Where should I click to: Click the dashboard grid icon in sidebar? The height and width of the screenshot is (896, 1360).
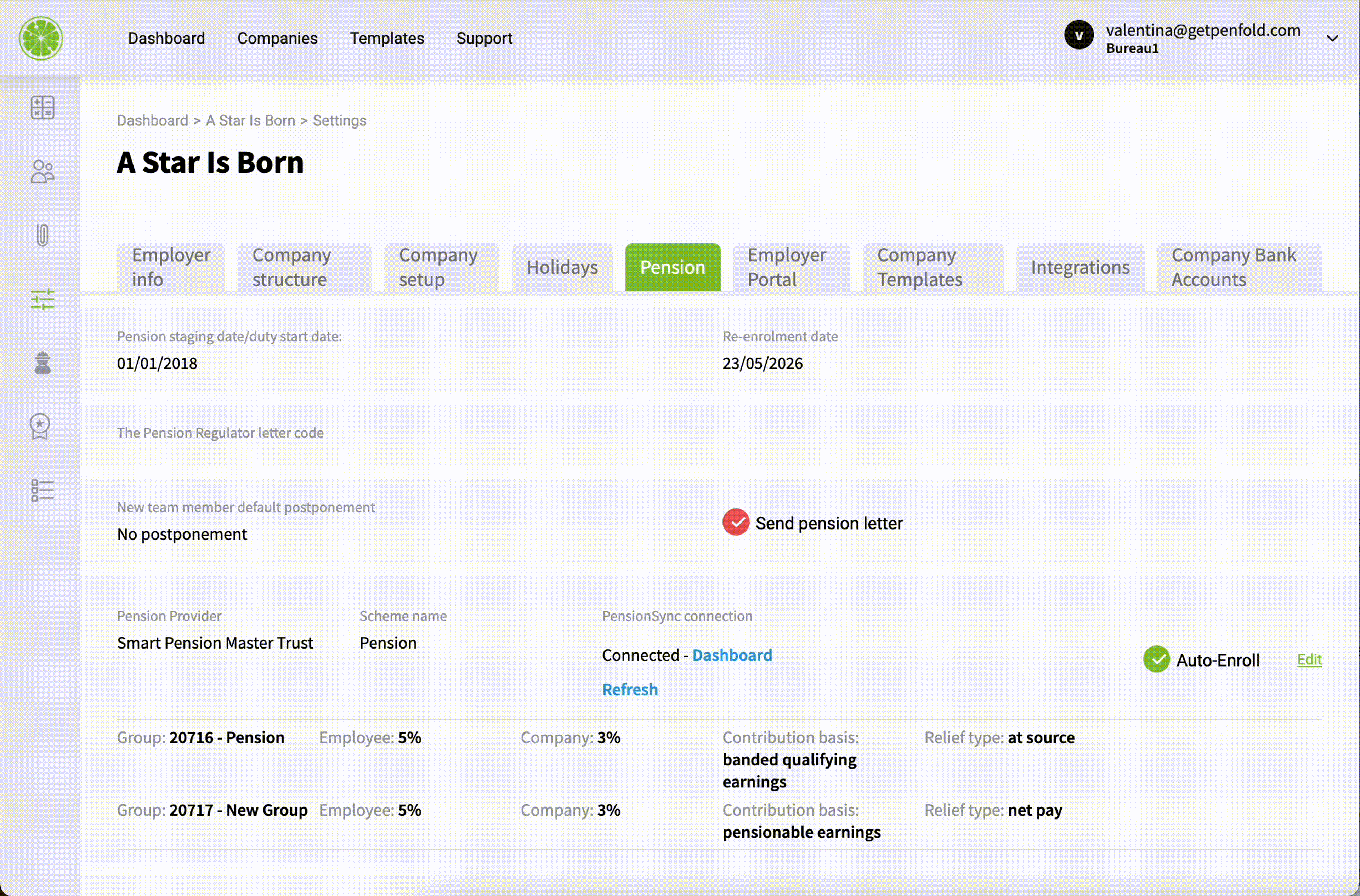(x=42, y=107)
